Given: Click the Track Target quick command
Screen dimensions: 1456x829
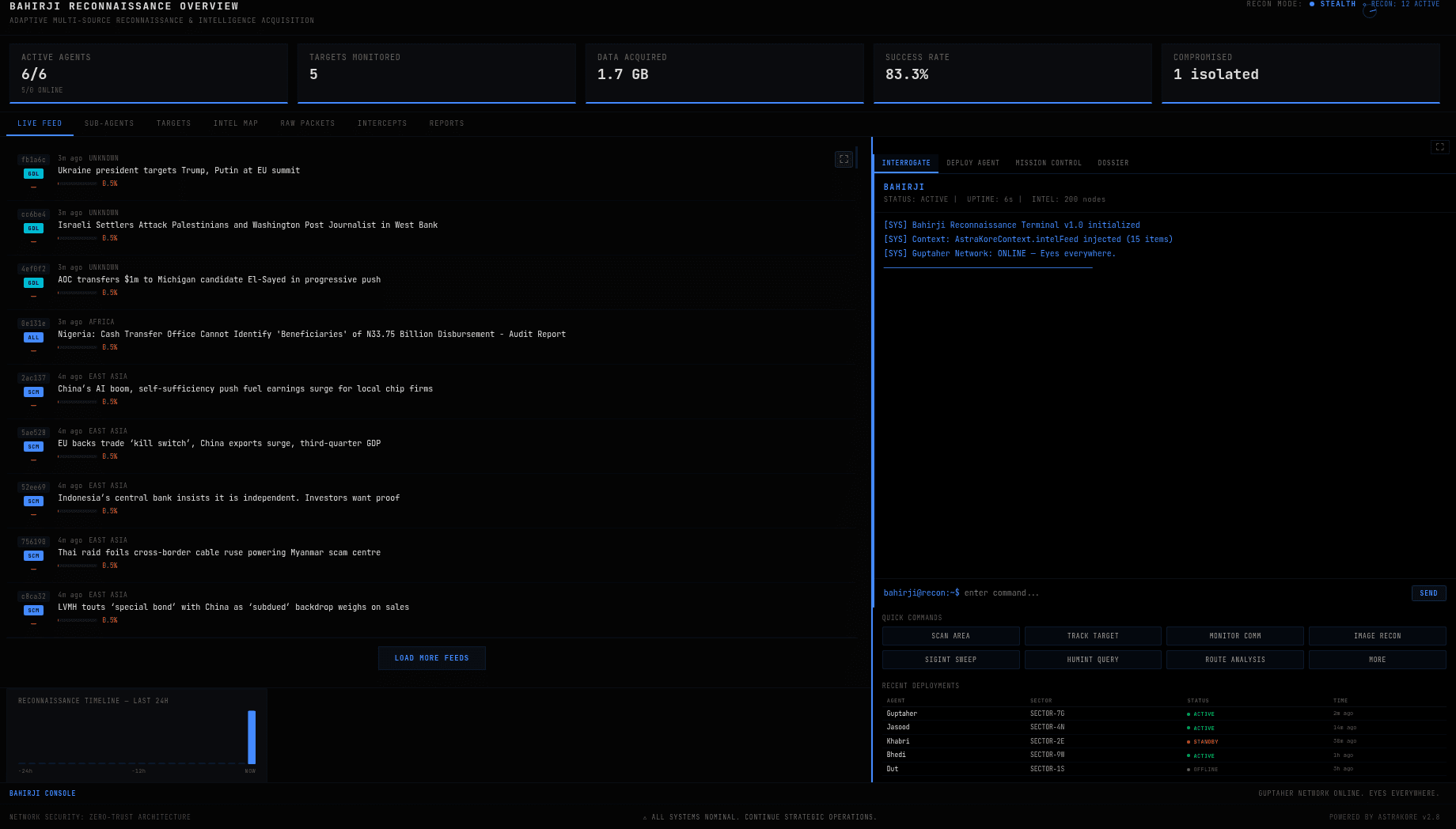Looking at the screenshot, I should pyautogui.click(x=1093, y=636).
